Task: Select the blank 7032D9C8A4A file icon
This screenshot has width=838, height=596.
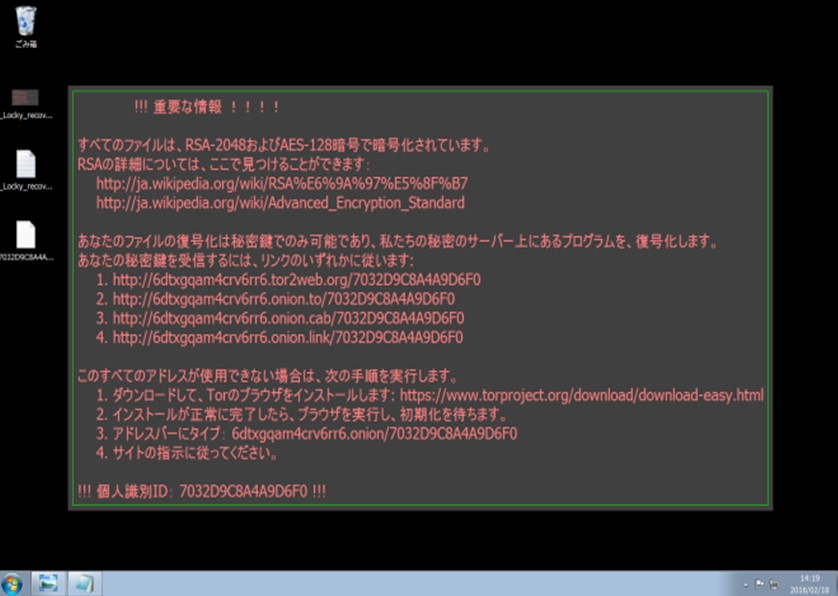Action: [x=26, y=241]
